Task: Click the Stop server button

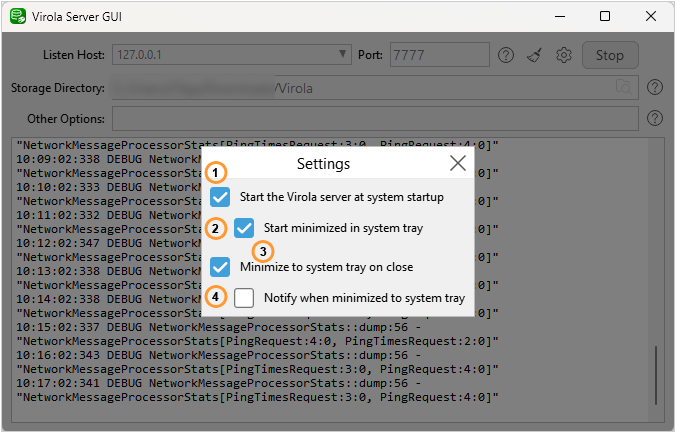Action: click(x=610, y=55)
